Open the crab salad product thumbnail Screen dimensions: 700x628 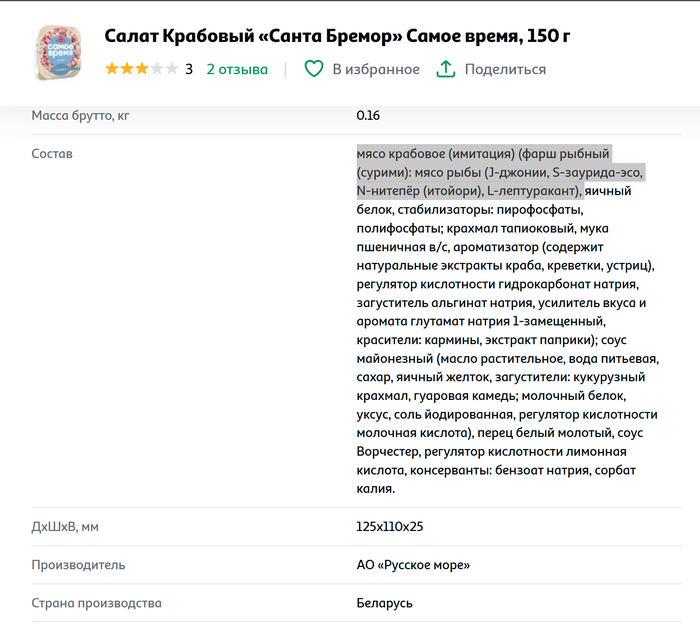pyautogui.click(x=55, y=54)
